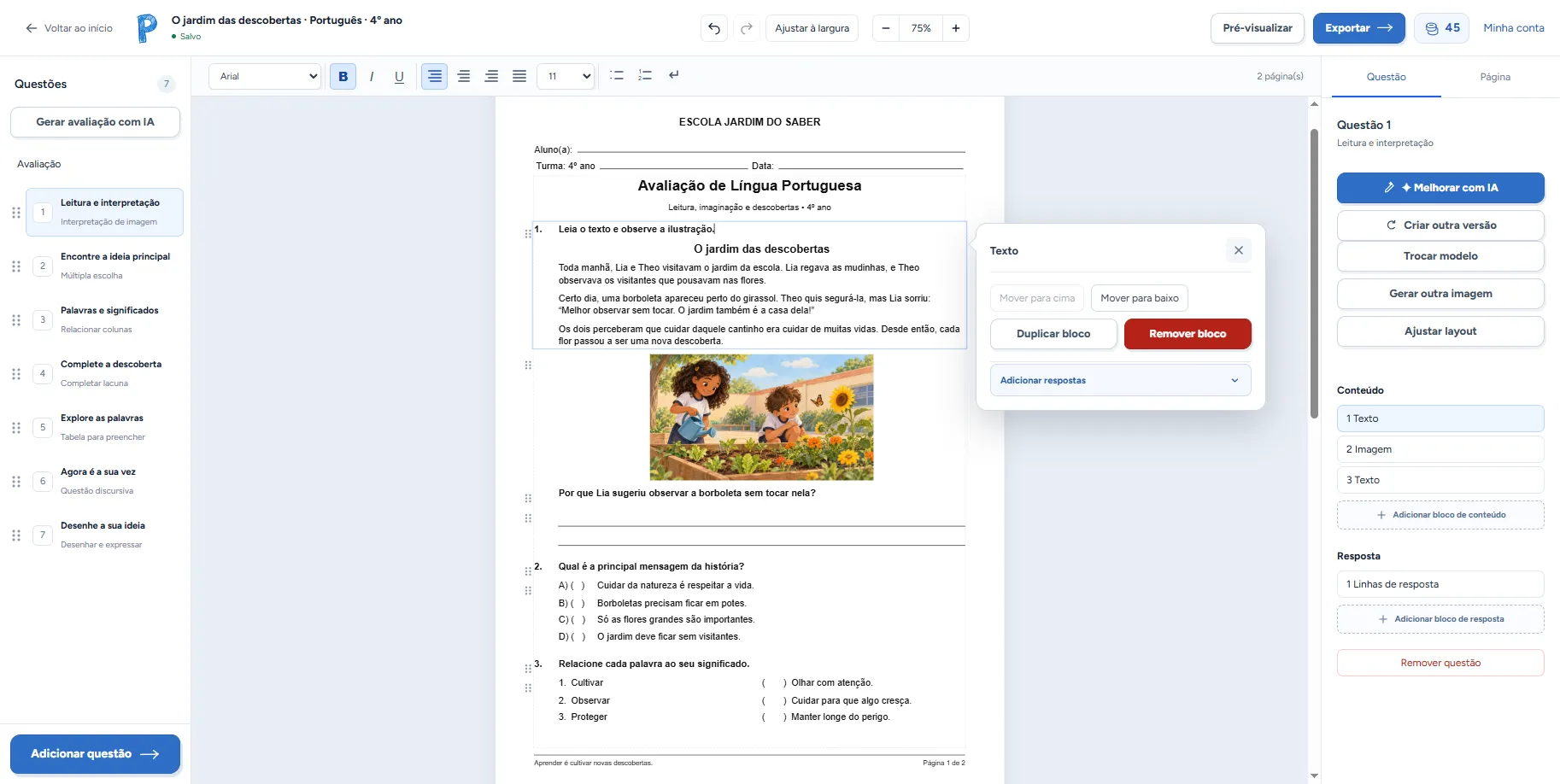This screenshot has width=1560, height=784.
Task: Justify text alignment
Action: (519, 76)
